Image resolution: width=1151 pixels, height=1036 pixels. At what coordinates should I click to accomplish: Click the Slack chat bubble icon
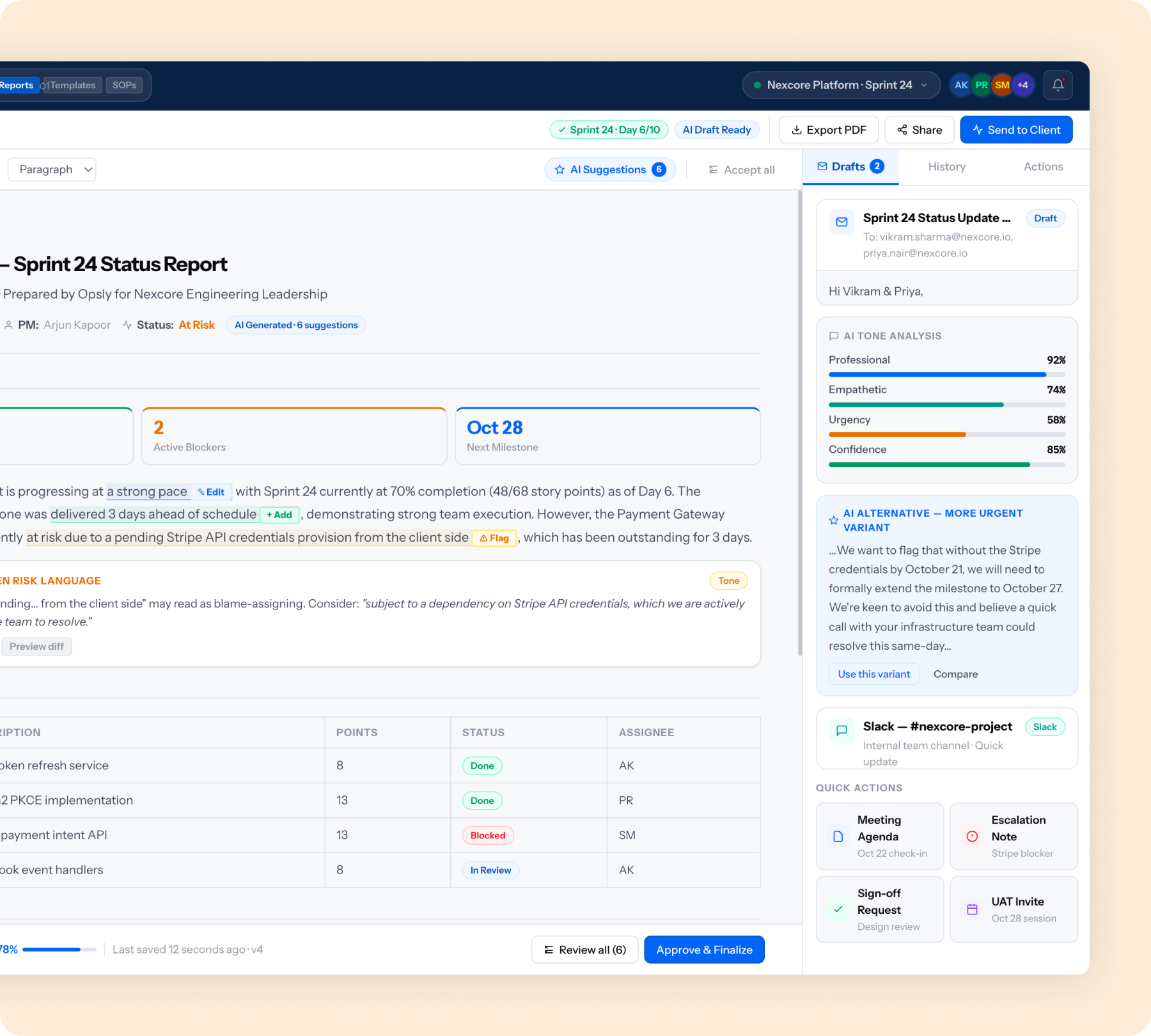coord(842,730)
